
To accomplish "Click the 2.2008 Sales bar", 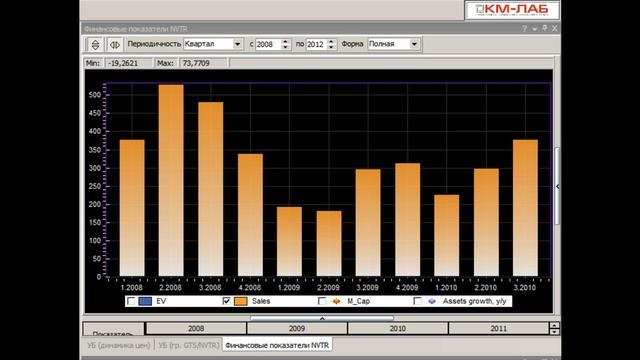I will click(x=171, y=180).
